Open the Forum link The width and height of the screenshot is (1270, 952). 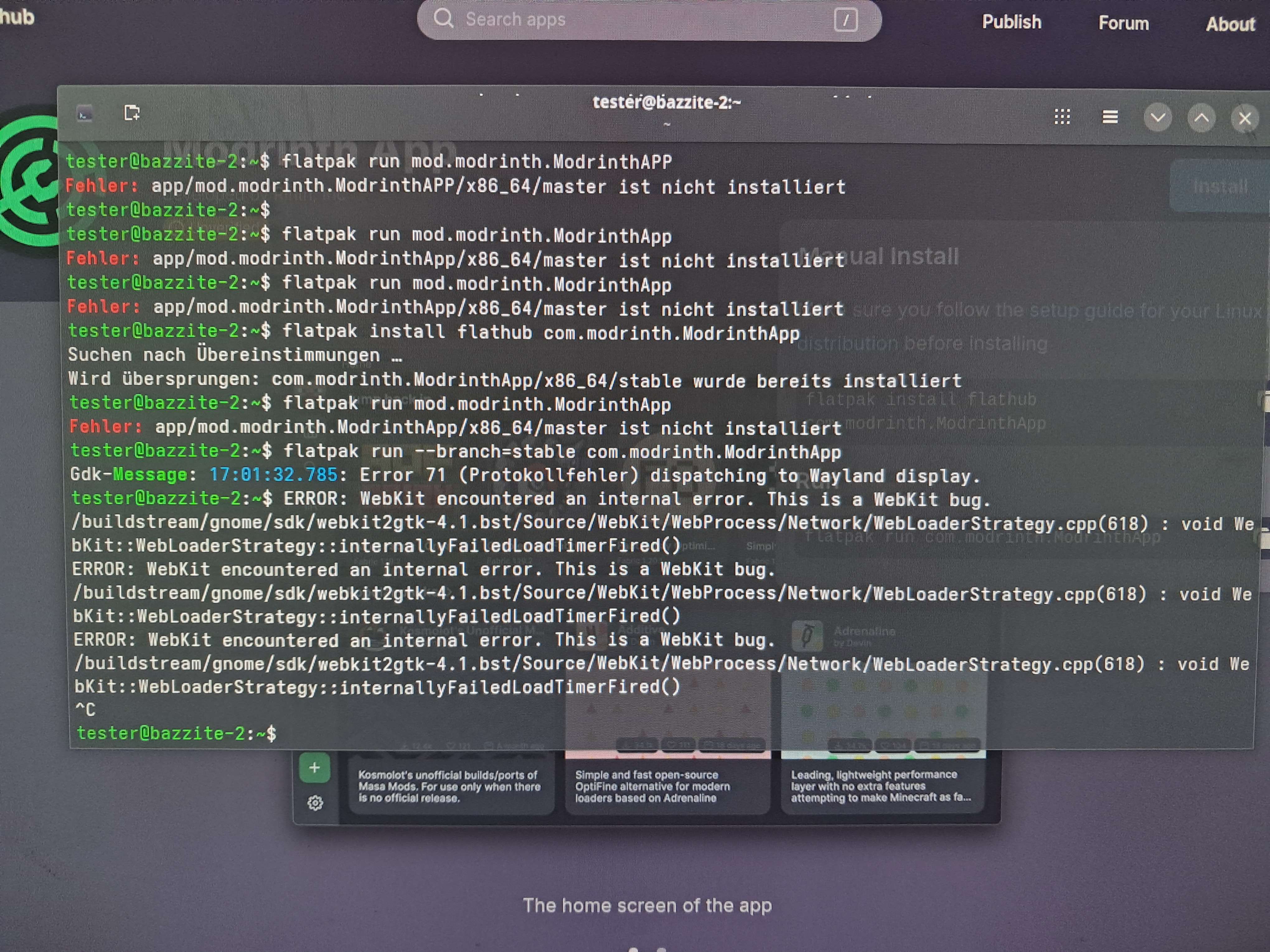1123,24
